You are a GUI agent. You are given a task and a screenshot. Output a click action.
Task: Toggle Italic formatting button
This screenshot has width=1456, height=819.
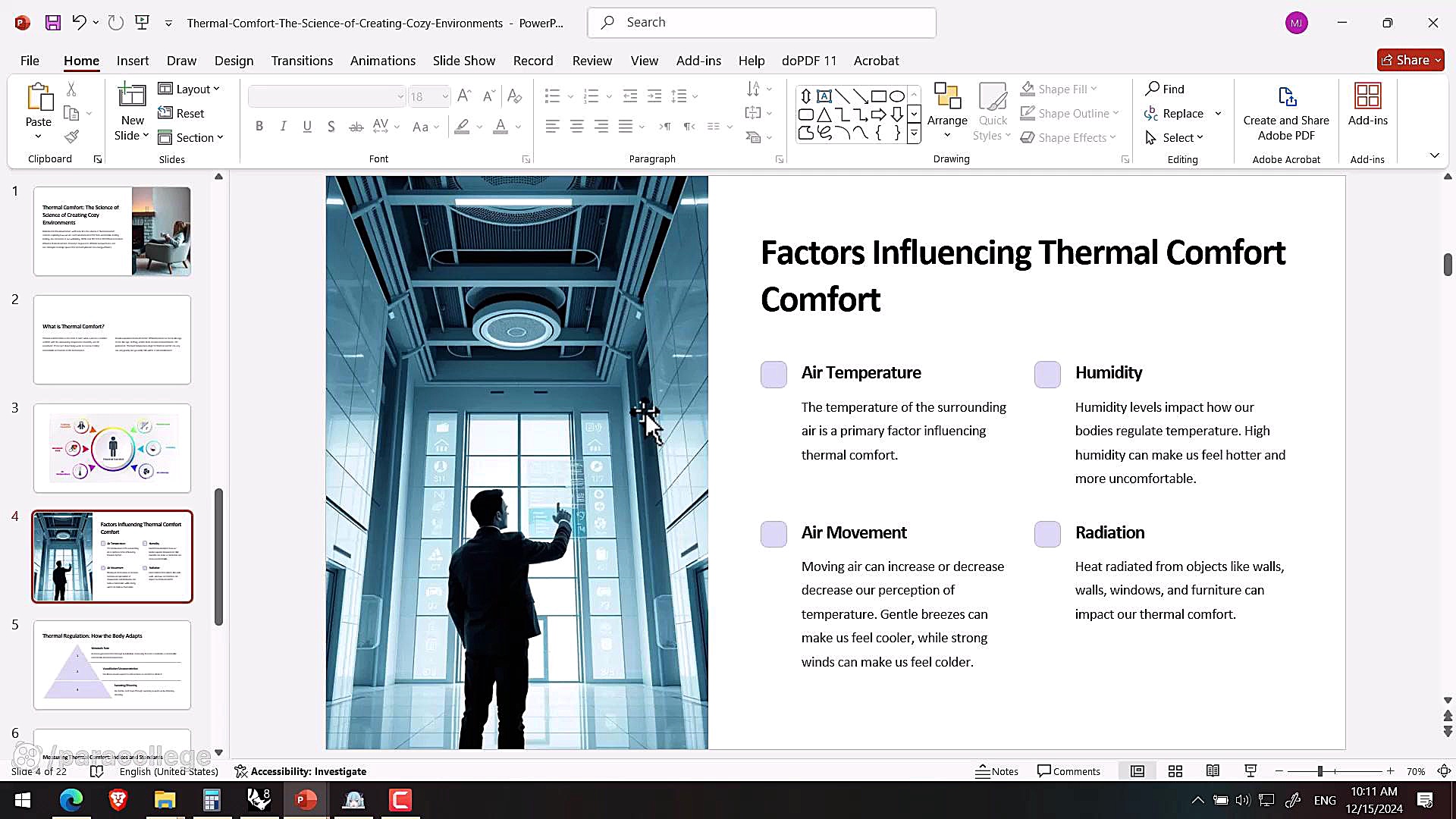pos(283,127)
